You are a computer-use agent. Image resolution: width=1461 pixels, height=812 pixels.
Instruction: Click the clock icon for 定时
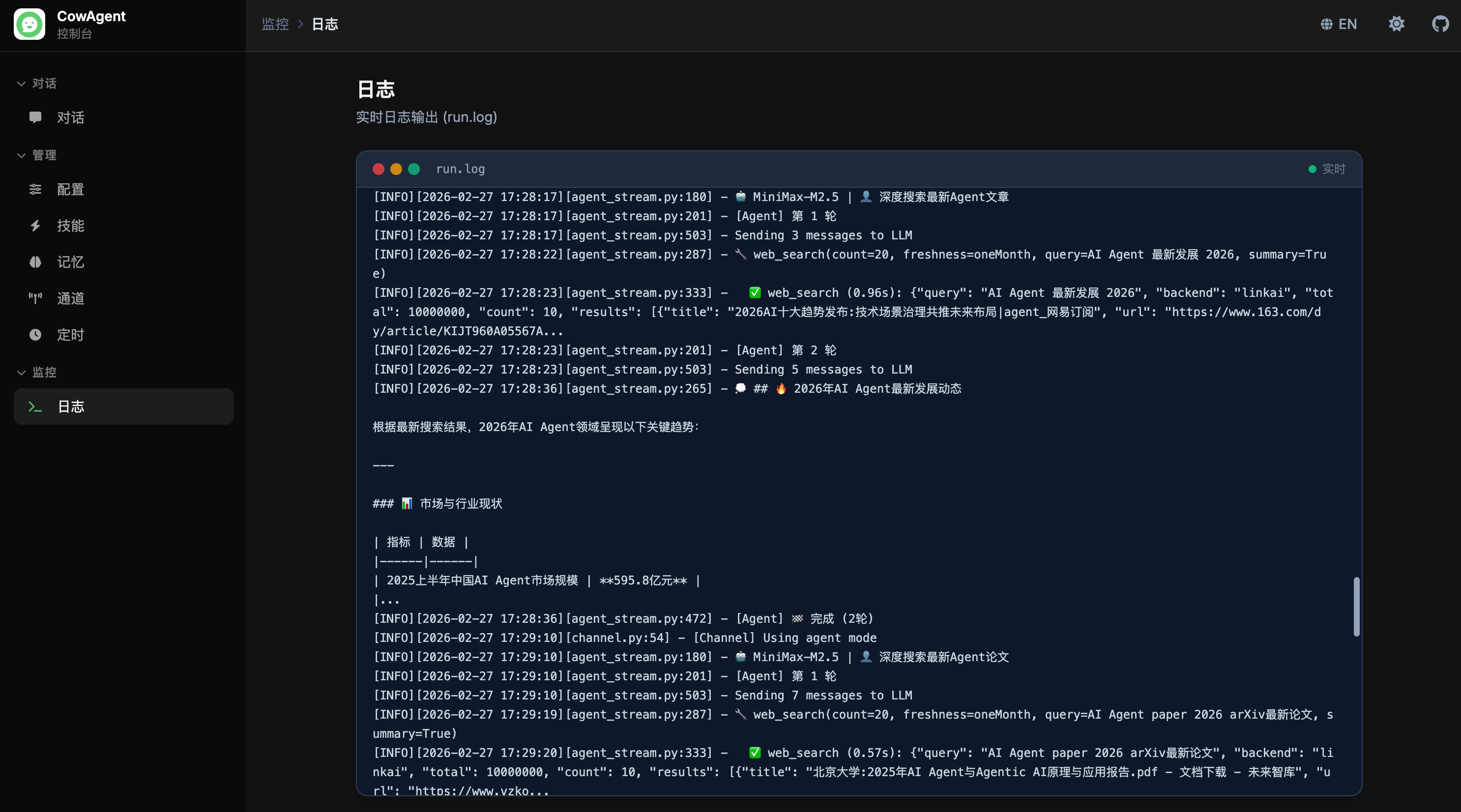pyautogui.click(x=35, y=335)
